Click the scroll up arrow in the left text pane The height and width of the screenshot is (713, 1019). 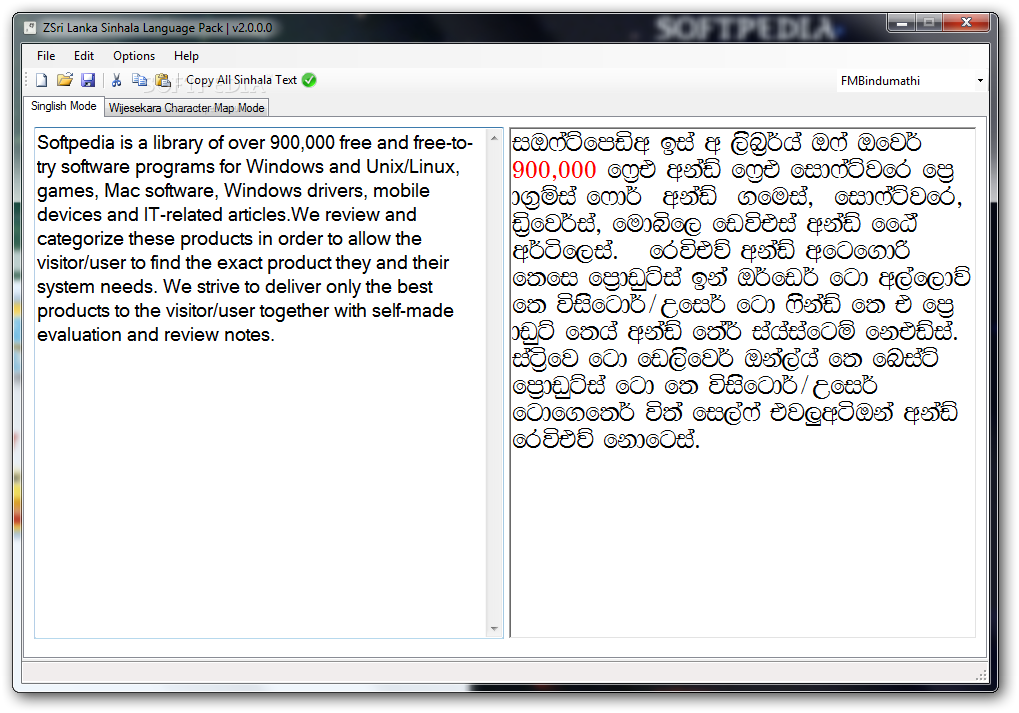pyautogui.click(x=495, y=138)
